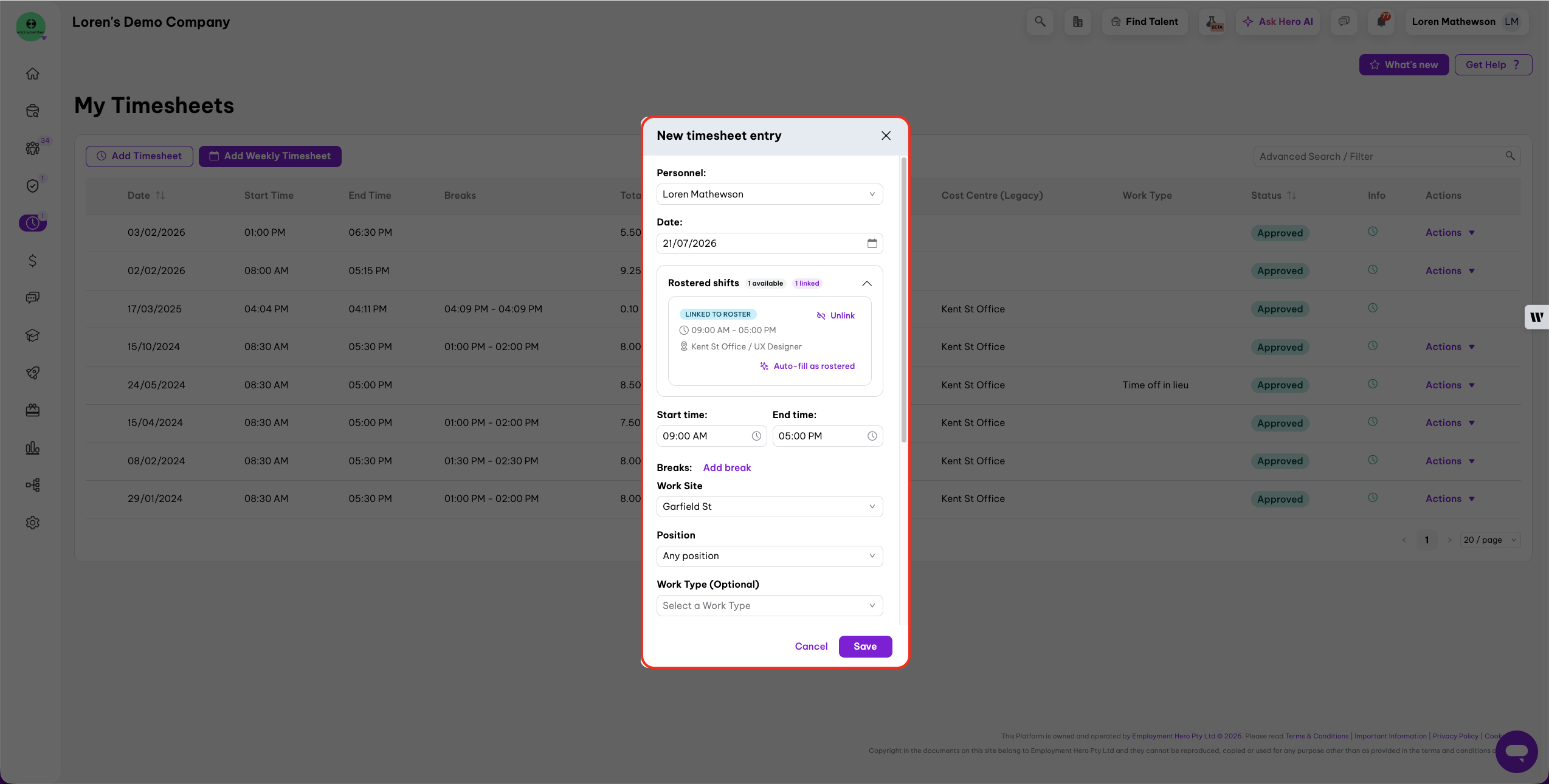Screen dimensions: 1549x784
Task: Click the building icon in the top bar
Action: [x=1078, y=22]
